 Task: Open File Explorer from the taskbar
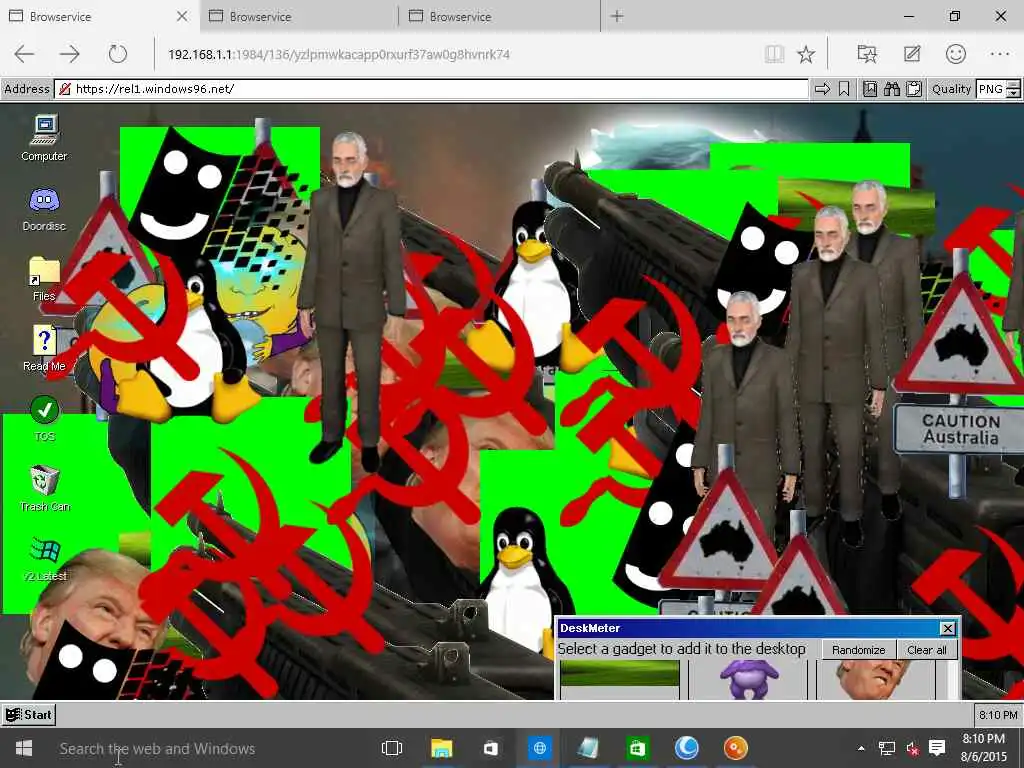point(441,748)
